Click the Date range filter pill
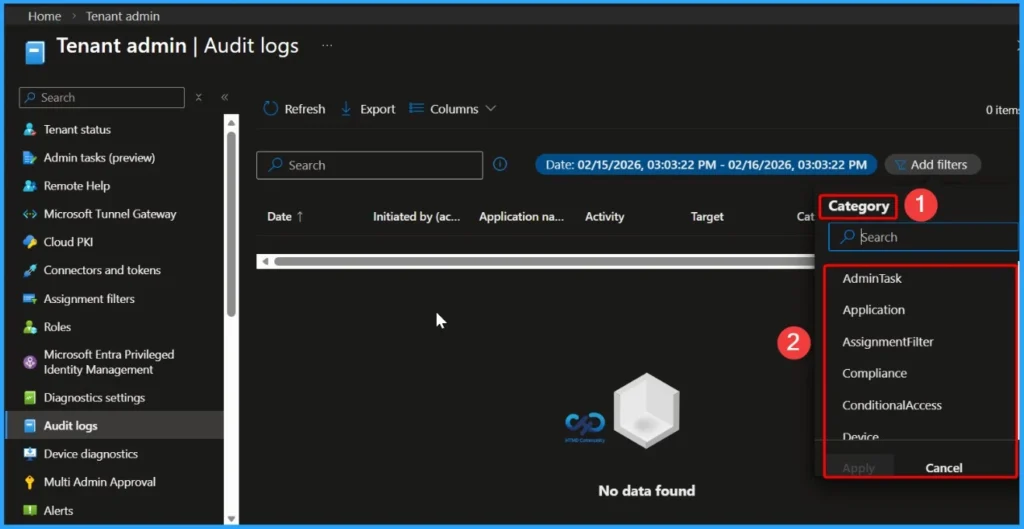This screenshot has height=529, width=1024. (706, 165)
